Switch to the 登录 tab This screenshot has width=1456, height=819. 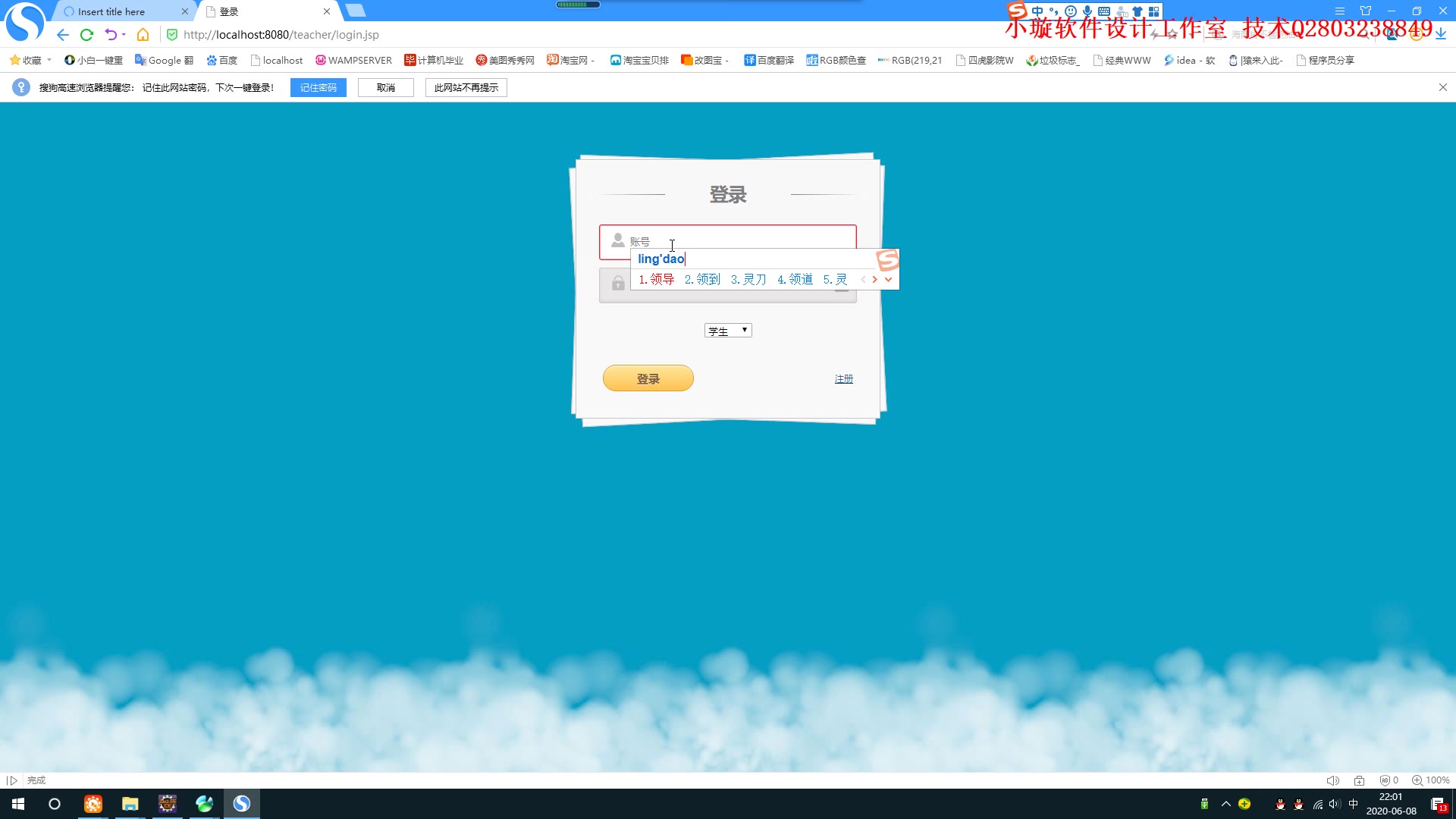[265, 11]
